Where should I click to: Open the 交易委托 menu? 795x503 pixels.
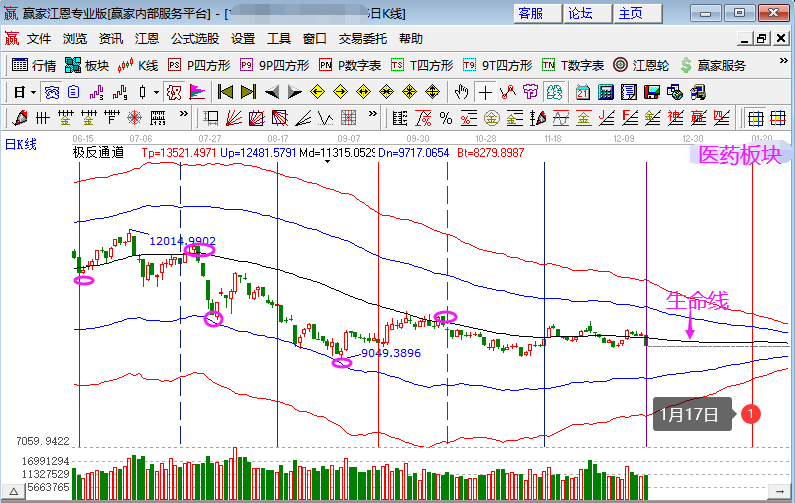tap(363, 39)
